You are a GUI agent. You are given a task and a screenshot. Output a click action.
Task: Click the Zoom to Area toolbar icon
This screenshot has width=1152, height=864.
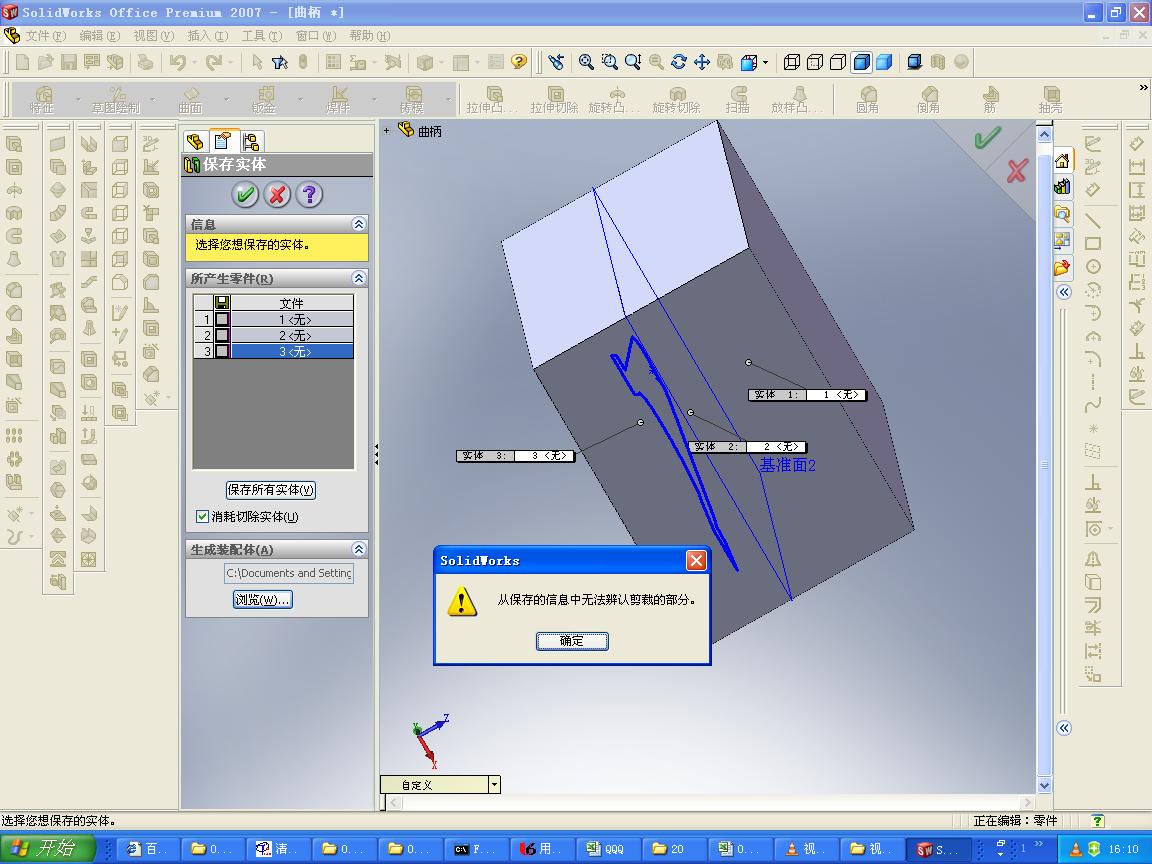[x=609, y=62]
